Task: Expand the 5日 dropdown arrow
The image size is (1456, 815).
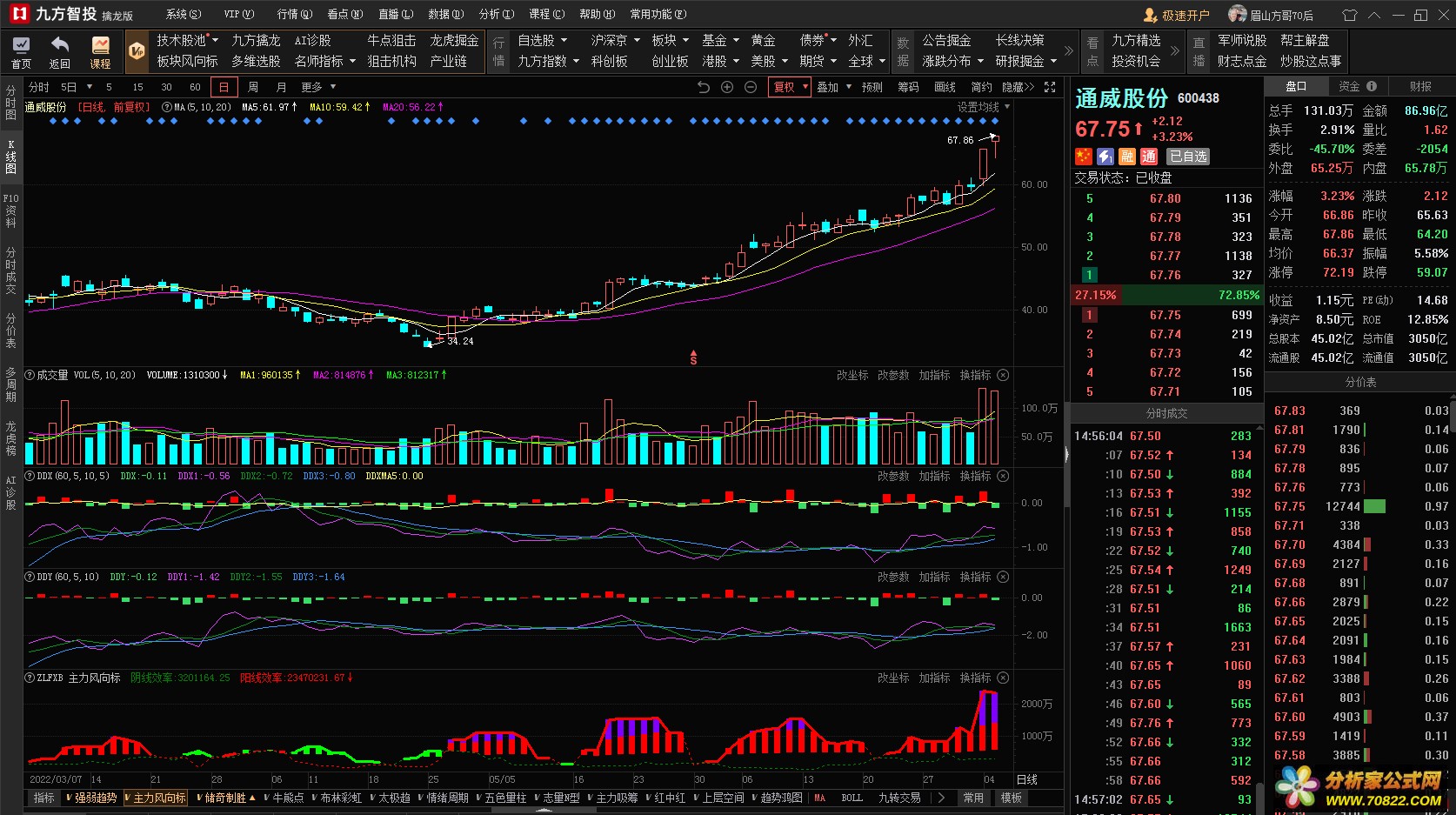Action: [x=90, y=87]
